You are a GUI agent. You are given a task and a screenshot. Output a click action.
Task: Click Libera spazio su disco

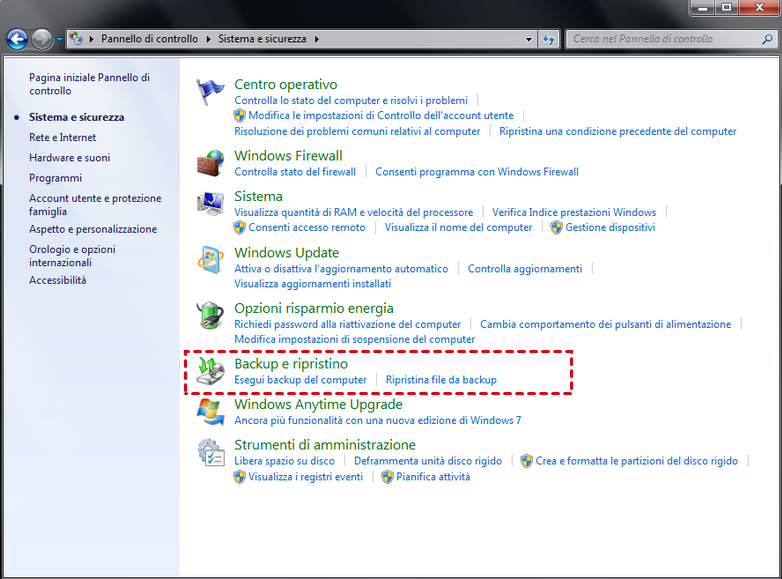(284, 461)
